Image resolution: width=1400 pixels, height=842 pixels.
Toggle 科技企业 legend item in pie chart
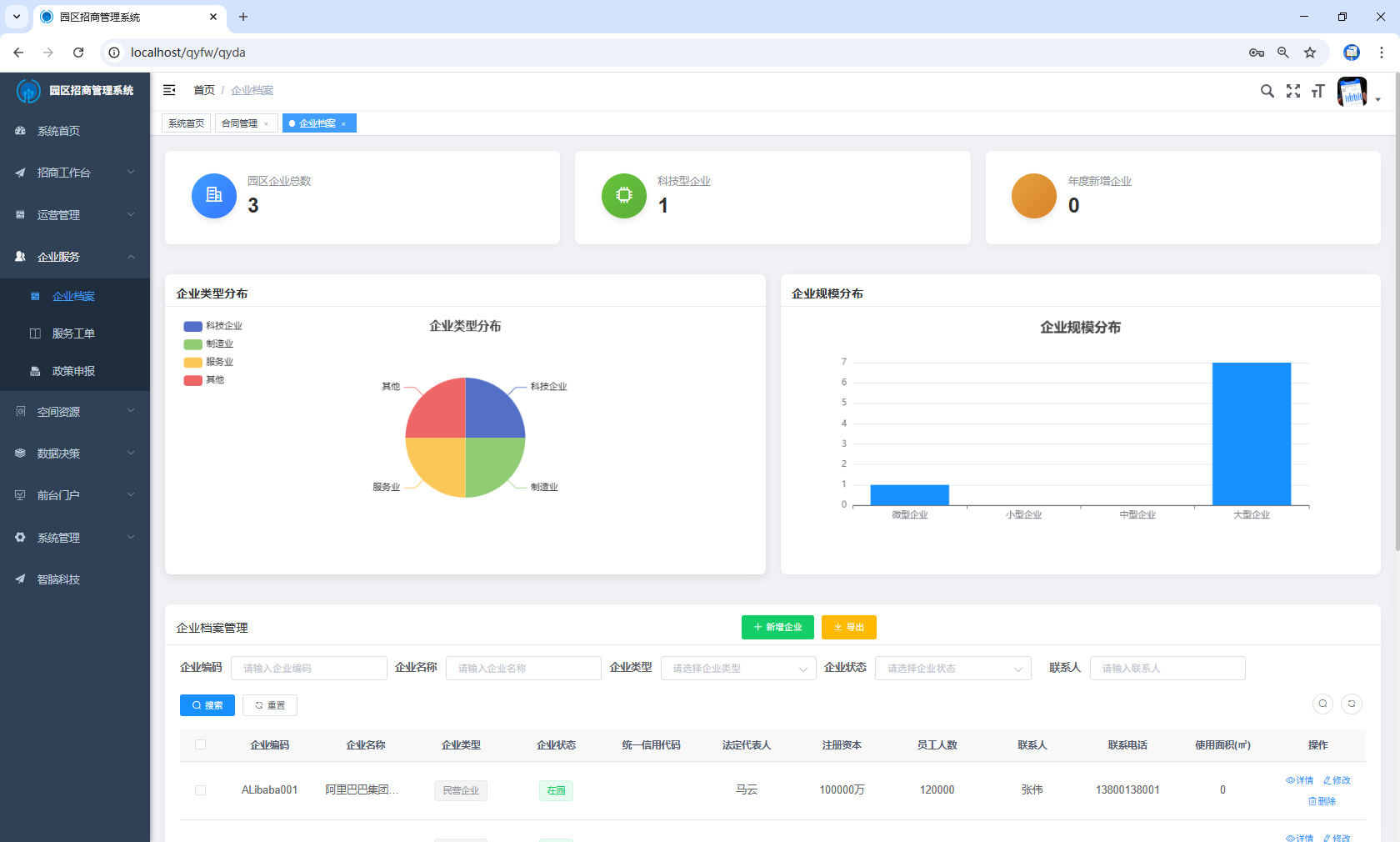pos(213,326)
